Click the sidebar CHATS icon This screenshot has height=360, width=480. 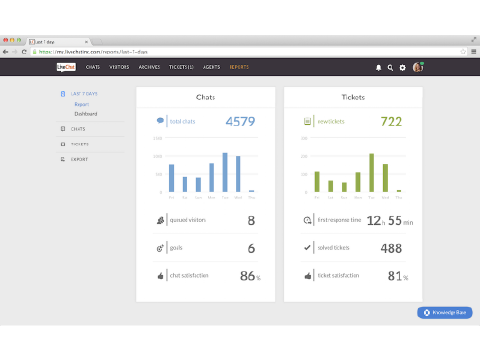coord(63,129)
